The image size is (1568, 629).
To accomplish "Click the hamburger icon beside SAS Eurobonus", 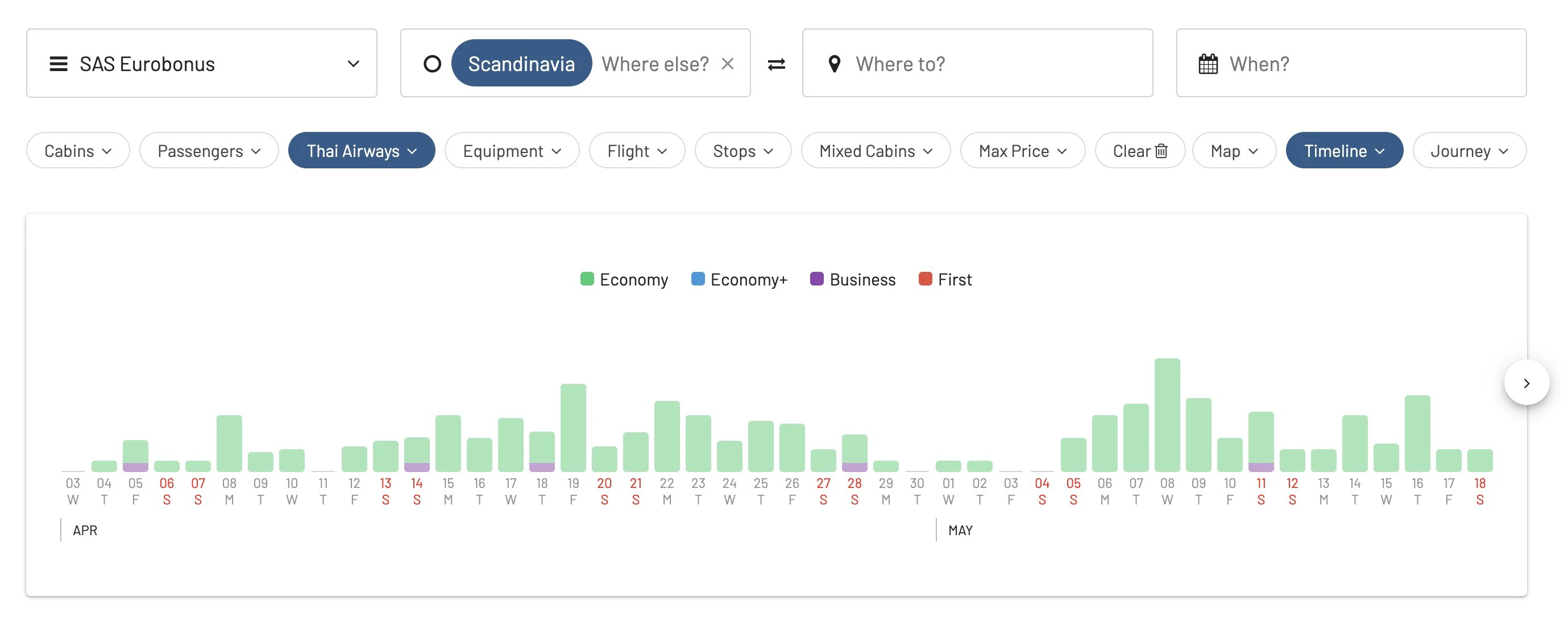I will [59, 64].
